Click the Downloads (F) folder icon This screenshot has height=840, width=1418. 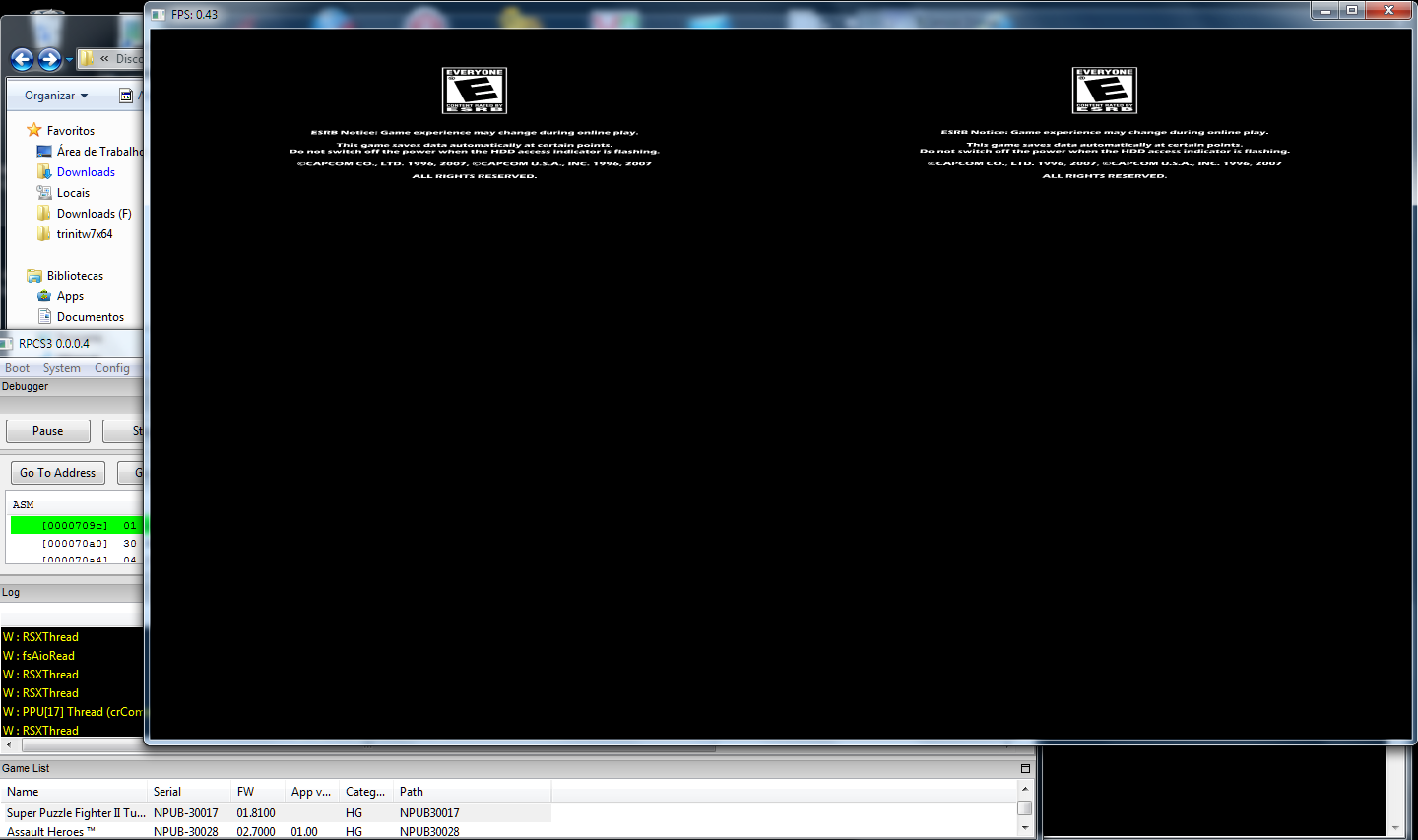point(44,214)
